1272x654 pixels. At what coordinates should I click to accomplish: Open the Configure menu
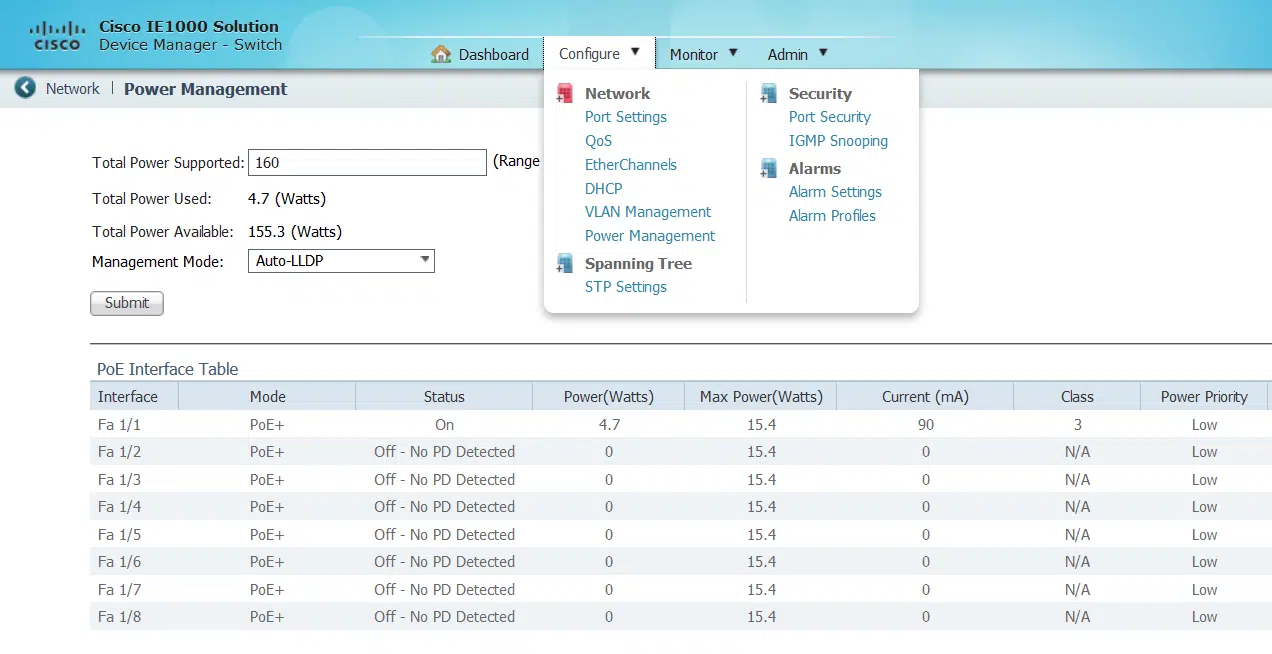tap(599, 54)
